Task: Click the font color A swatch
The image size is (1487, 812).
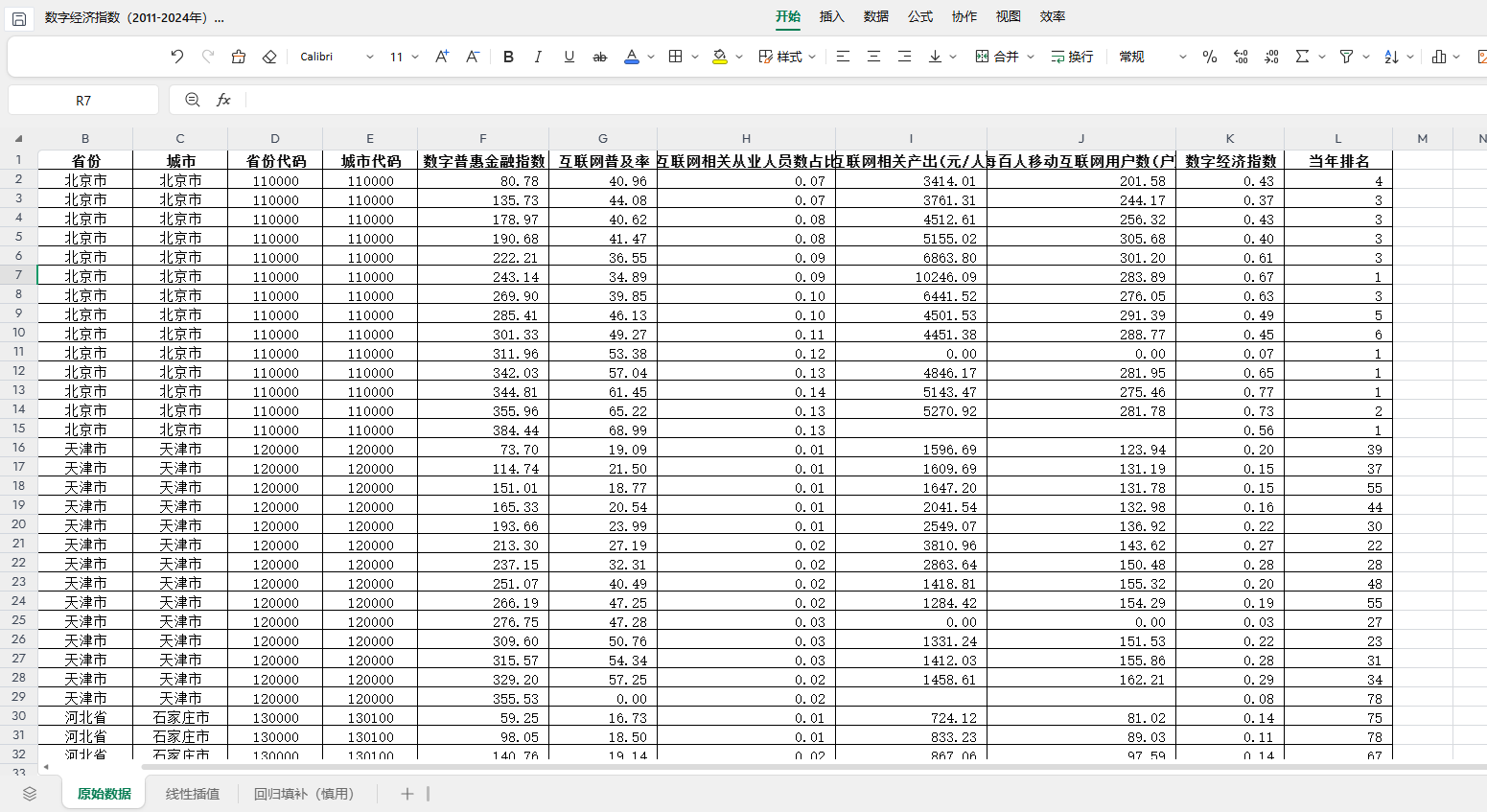Action: [x=632, y=57]
